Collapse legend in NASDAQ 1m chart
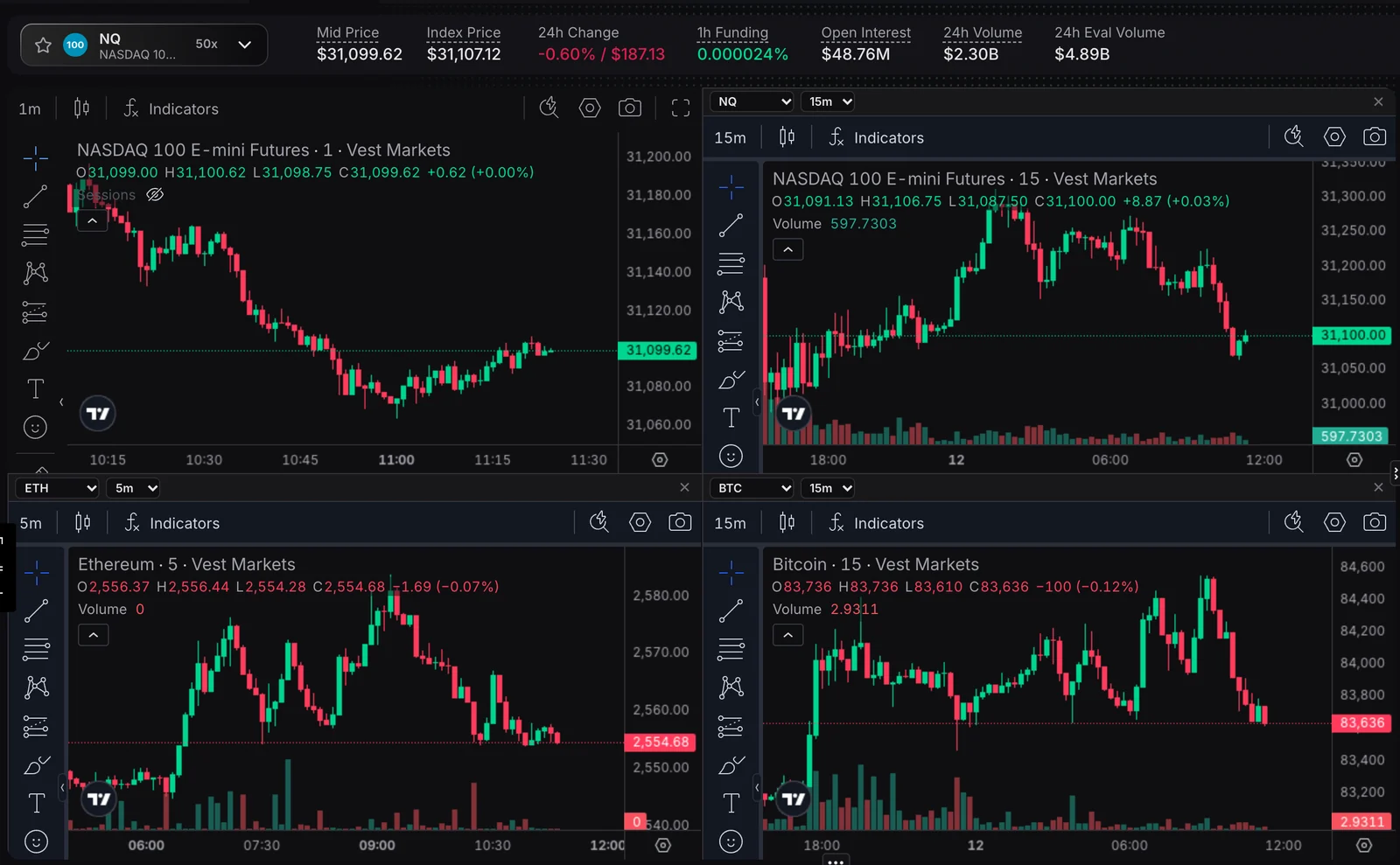Viewport: 1400px width, 865px height. (x=92, y=220)
